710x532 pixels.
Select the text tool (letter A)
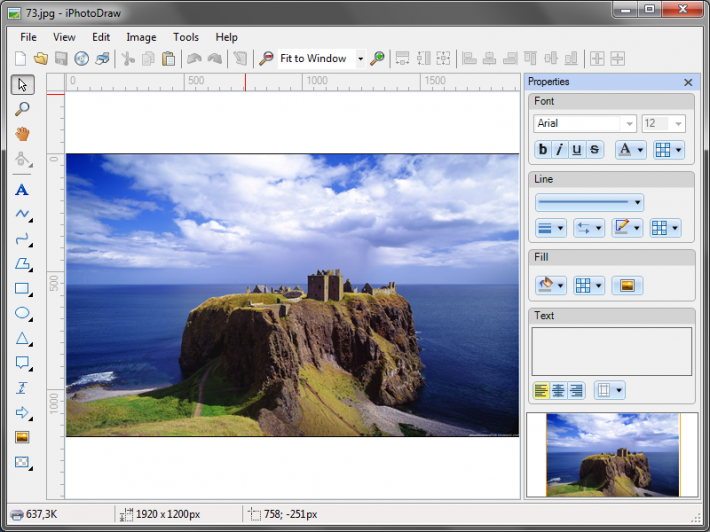tap(22, 190)
